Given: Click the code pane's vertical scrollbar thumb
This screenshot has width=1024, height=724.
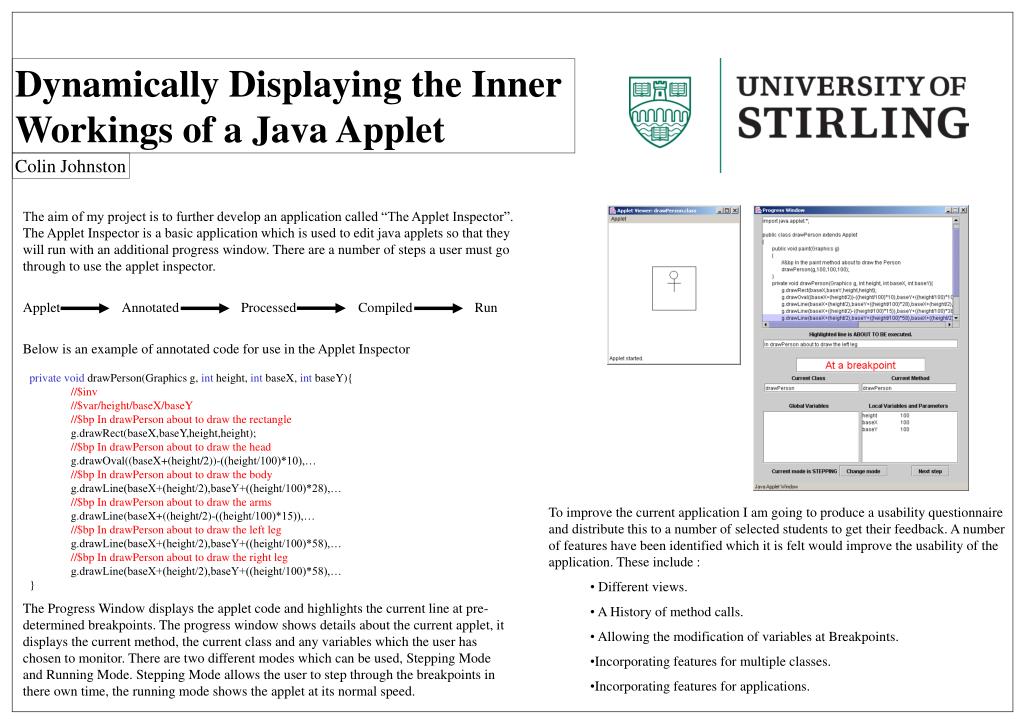Looking at the screenshot, I should [x=956, y=260].
